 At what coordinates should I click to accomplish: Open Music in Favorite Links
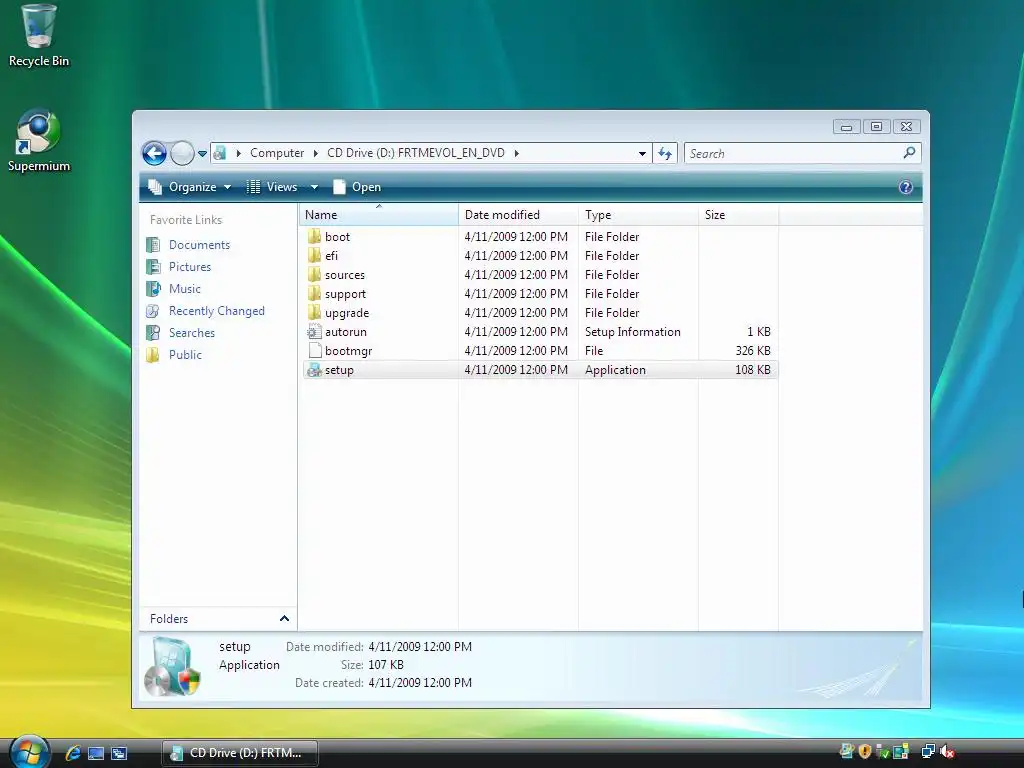(174, 289)
